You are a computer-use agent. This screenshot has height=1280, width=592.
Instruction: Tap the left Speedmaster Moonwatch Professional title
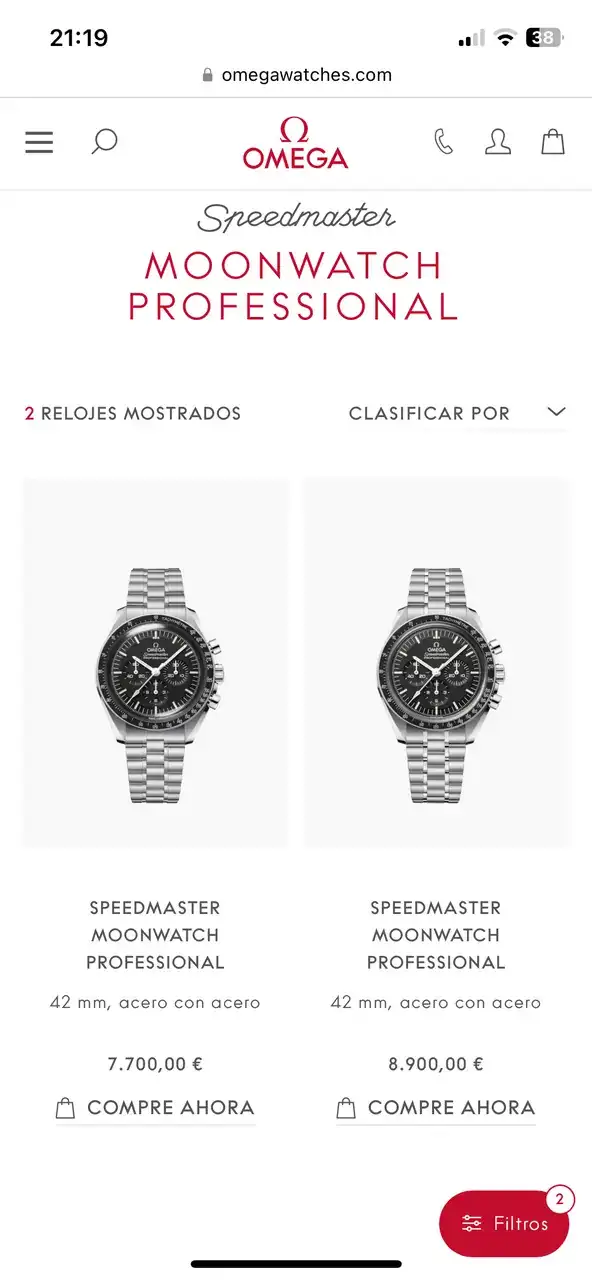point(155,935)
